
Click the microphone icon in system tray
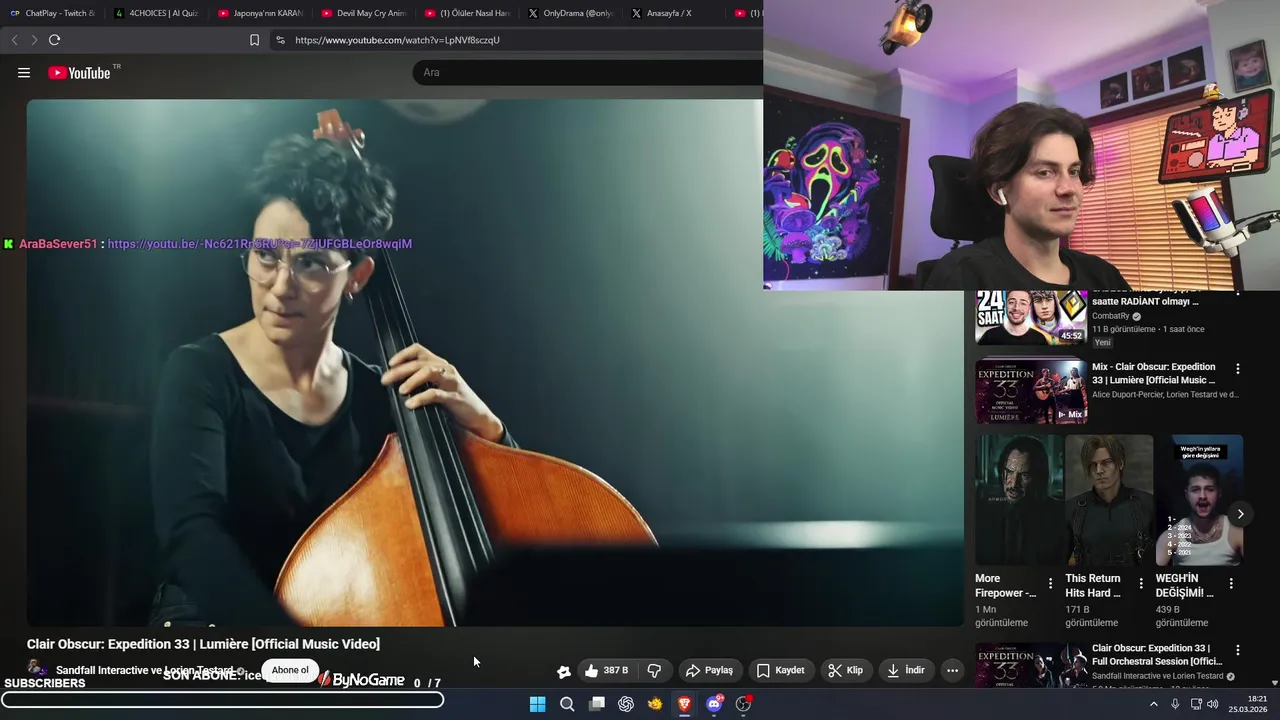1175,704
